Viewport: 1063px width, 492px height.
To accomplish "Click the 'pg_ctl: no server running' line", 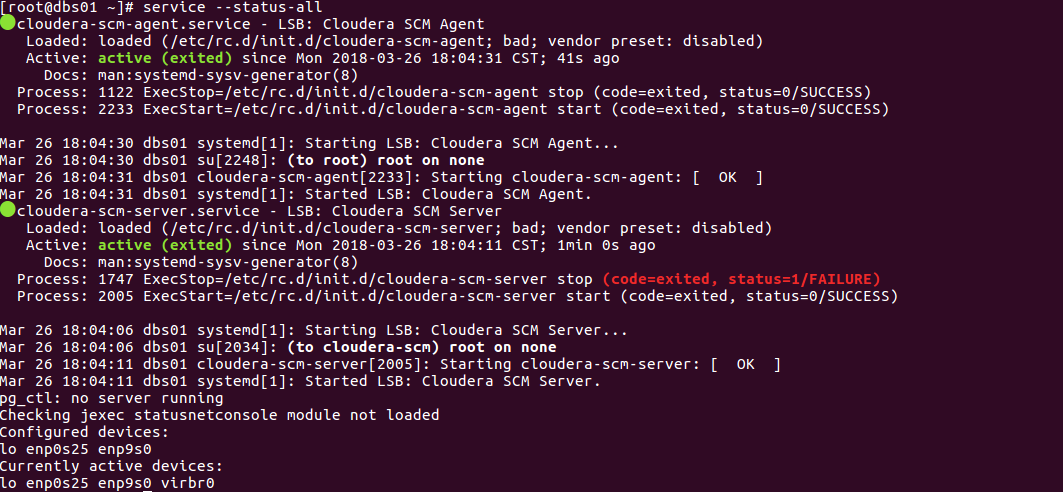I will click(111, 398).
